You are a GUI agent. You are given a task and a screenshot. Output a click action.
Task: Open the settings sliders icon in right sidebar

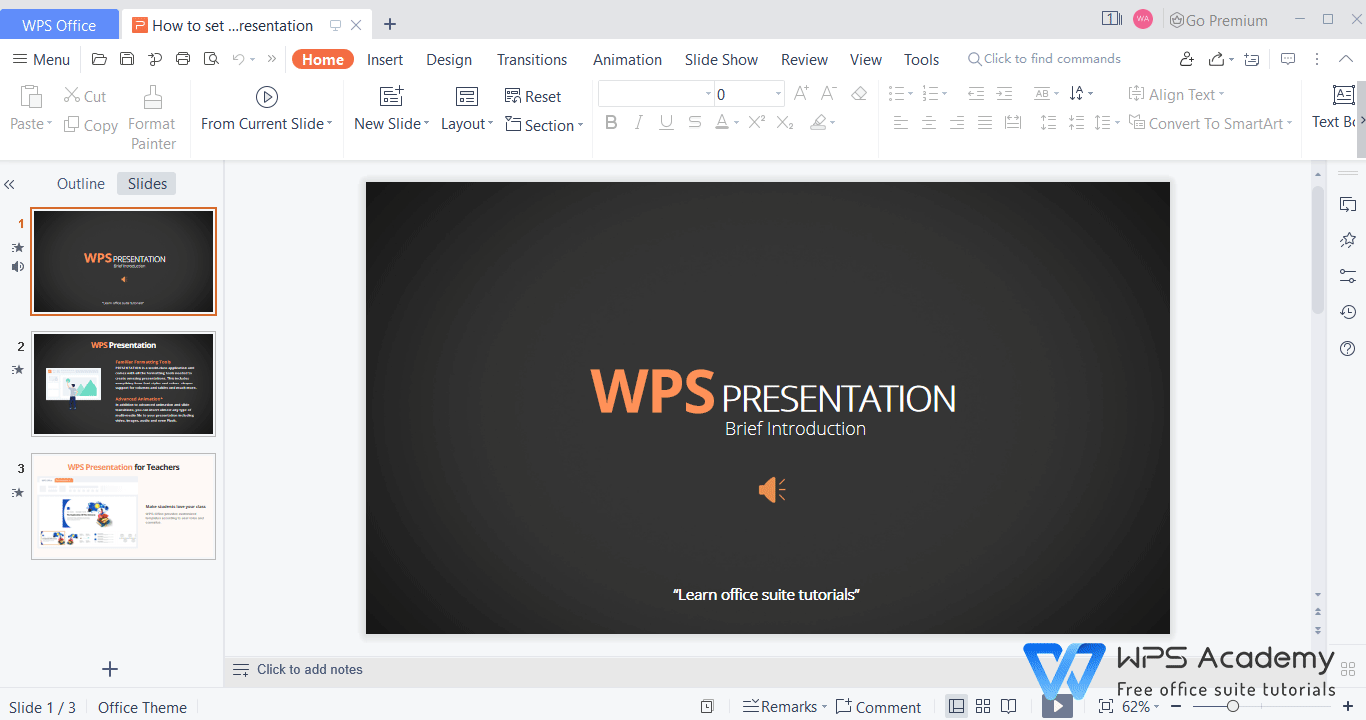pos(1348,277)
